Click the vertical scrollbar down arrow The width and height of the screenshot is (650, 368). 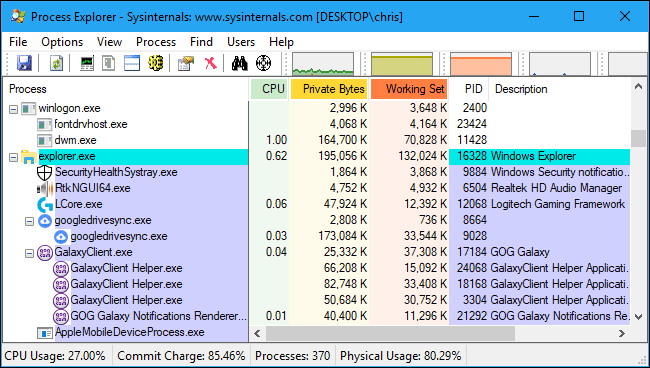[x=638, y=317]
